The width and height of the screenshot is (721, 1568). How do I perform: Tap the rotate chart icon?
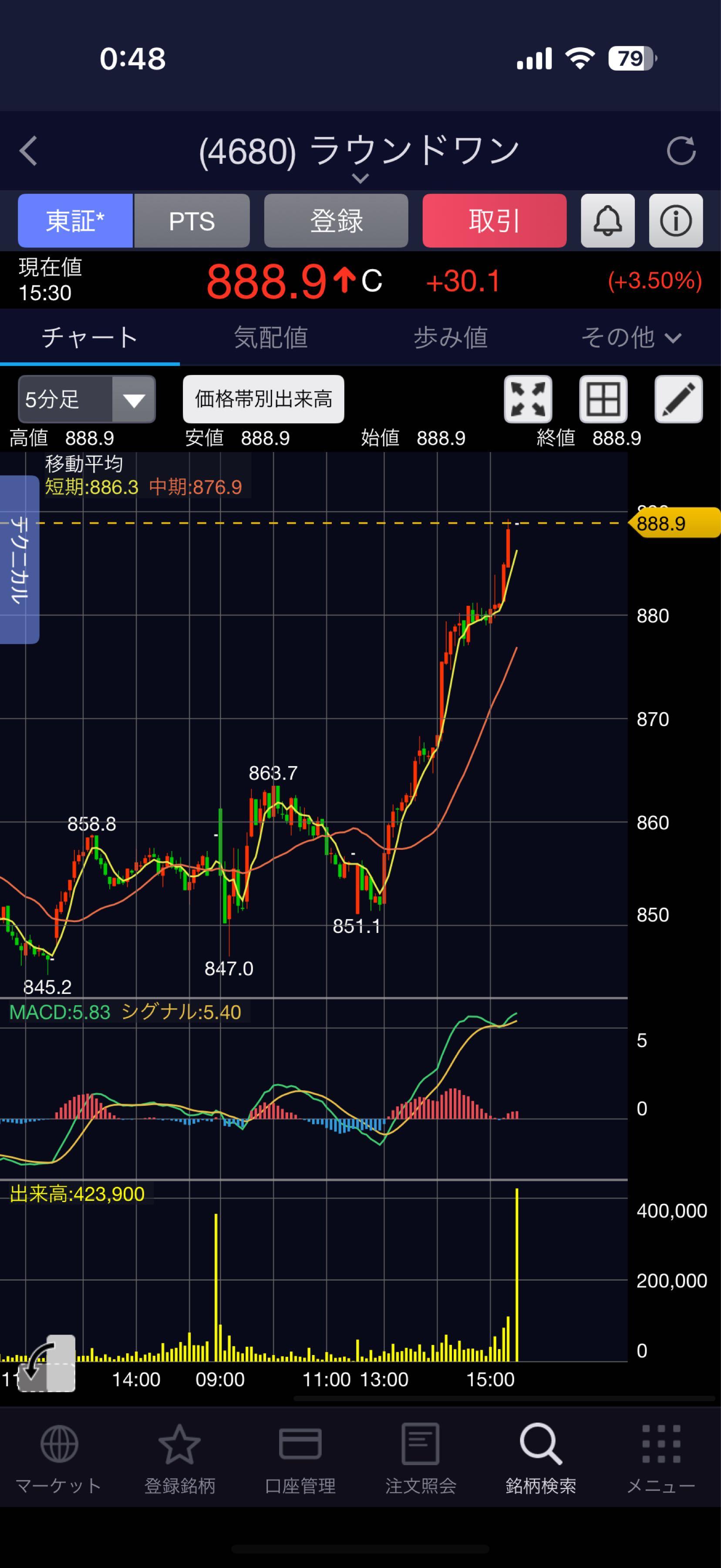[46, 1364]
